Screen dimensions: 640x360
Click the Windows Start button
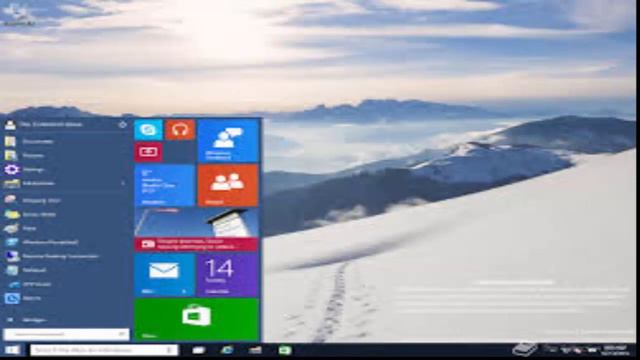point(12,350)
